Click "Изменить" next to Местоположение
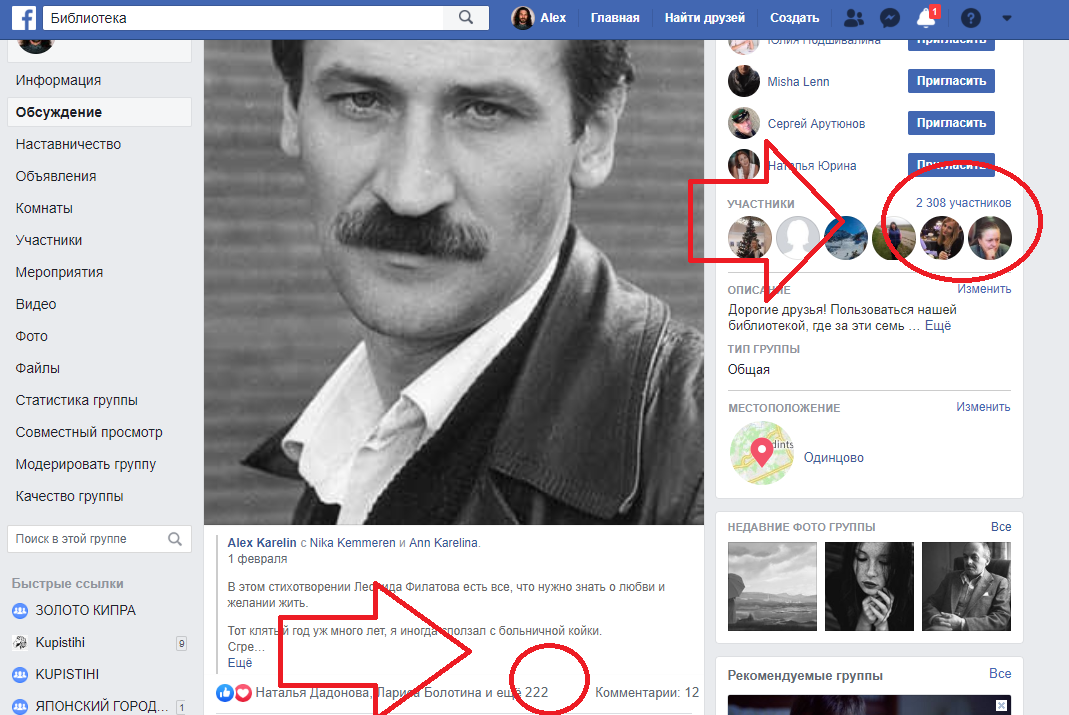Viewport: 1069px width, 715px height. [983, 407]
